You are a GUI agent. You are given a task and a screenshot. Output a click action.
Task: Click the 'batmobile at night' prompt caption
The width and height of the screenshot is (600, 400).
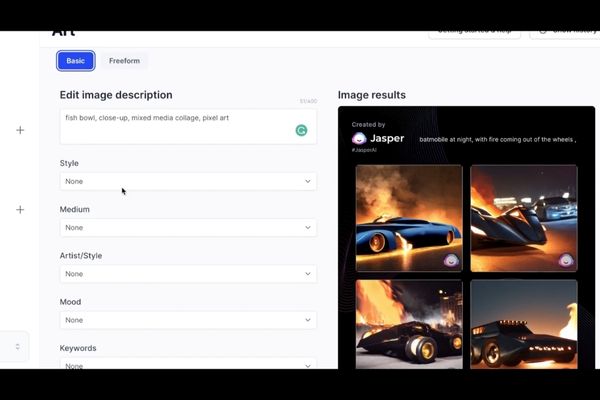497,139
